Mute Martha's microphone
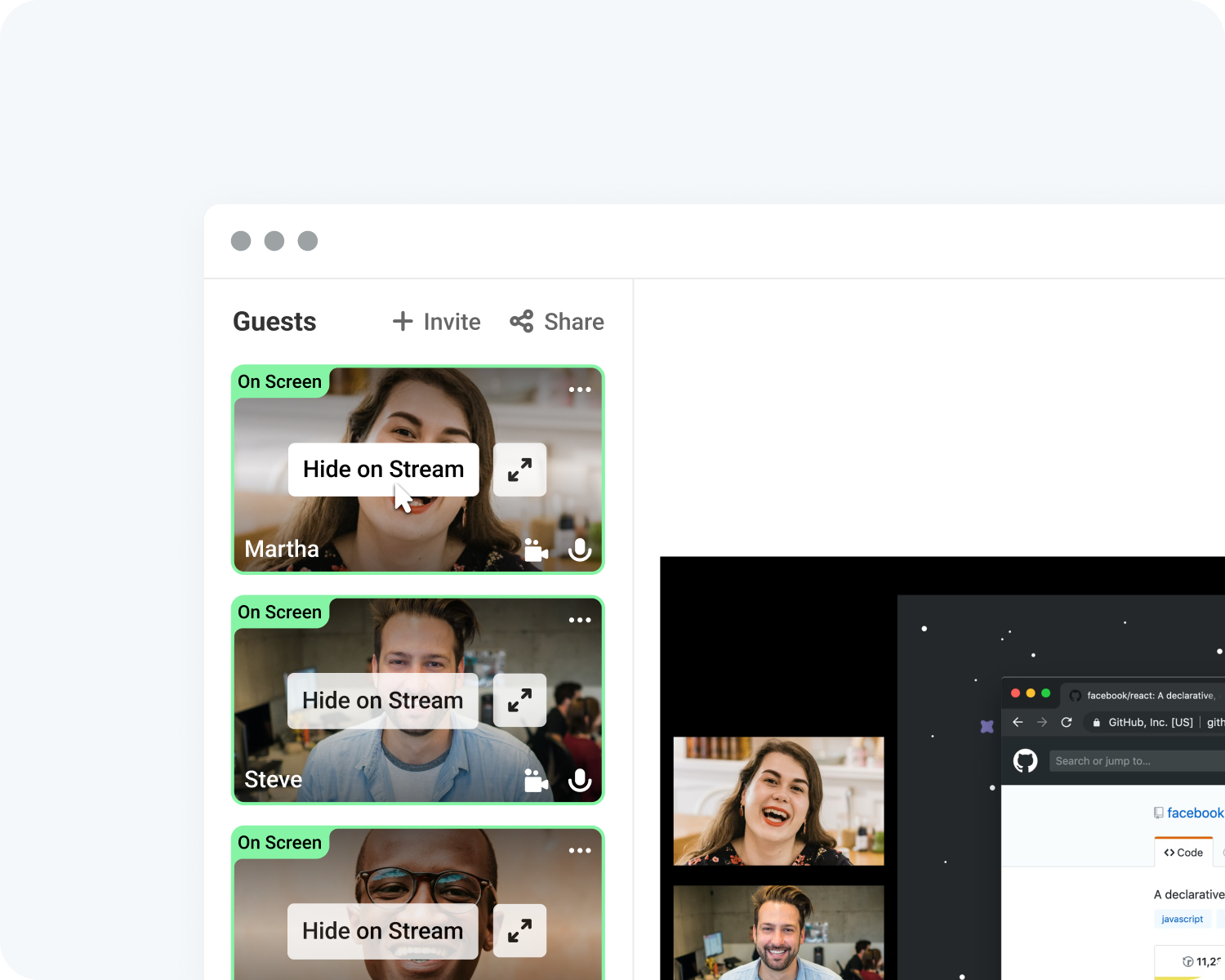1225x980 pixels. [x=580, y=550]
